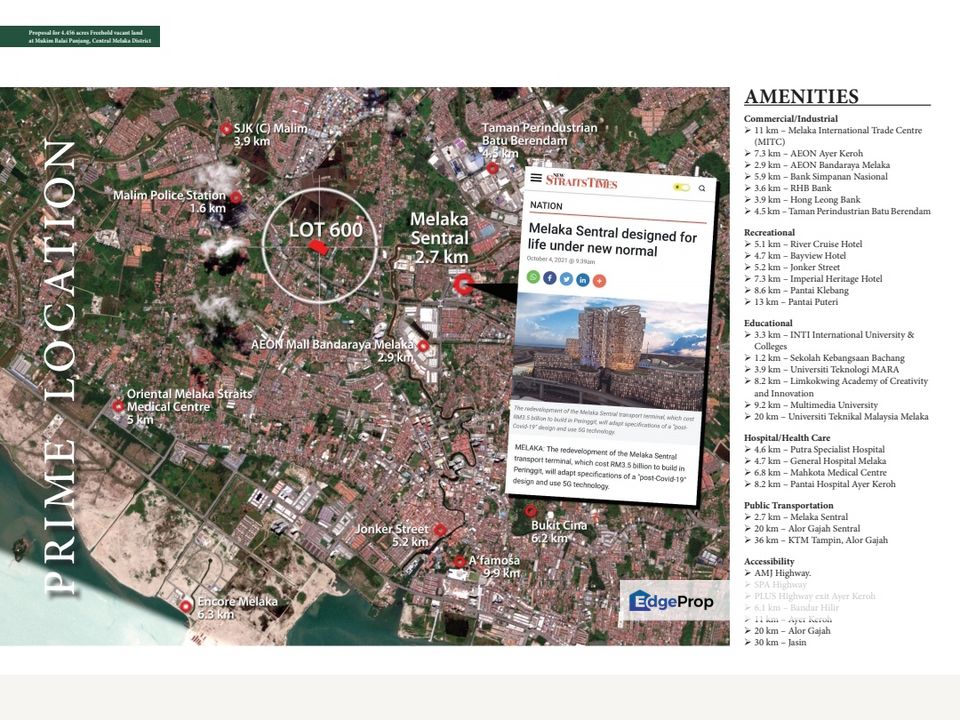Viewport: 960px width, 720px height.
Task: Click the Malim Police Station map pin
Action: coord(235,197)
